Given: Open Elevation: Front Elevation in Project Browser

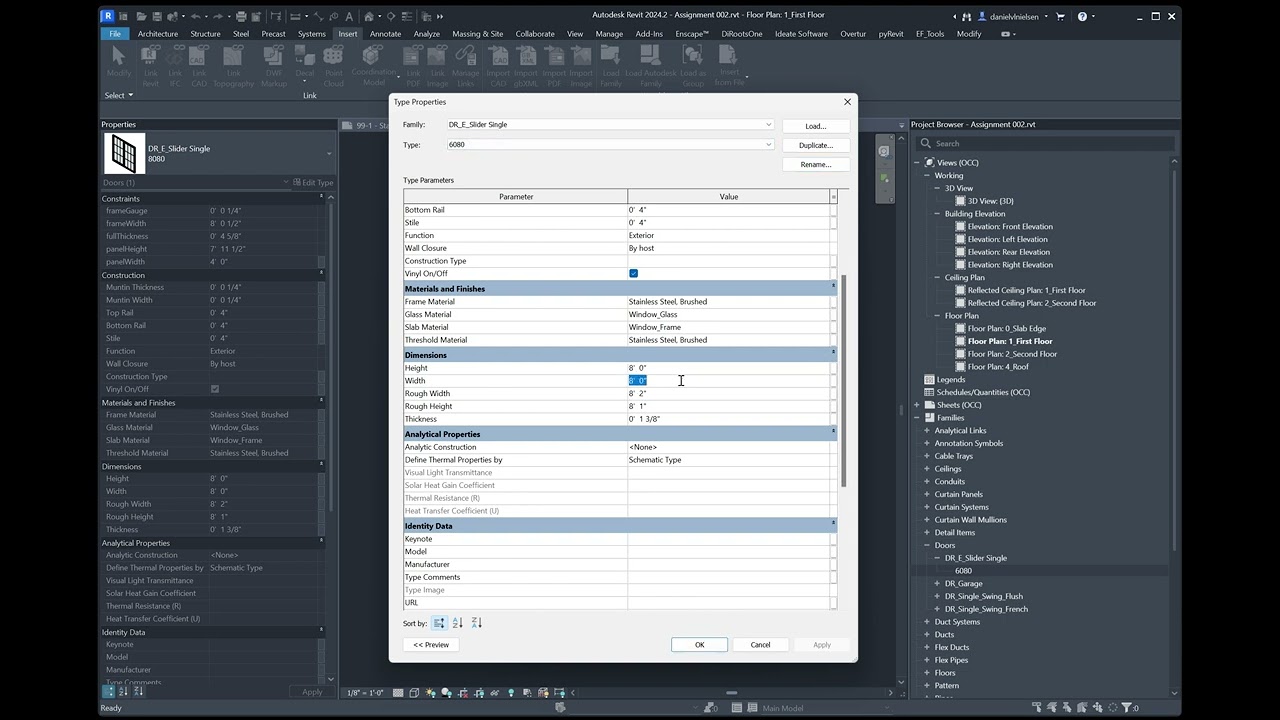Looking at the screenshot, I should pyautogui.click(x=1010, y=227).
